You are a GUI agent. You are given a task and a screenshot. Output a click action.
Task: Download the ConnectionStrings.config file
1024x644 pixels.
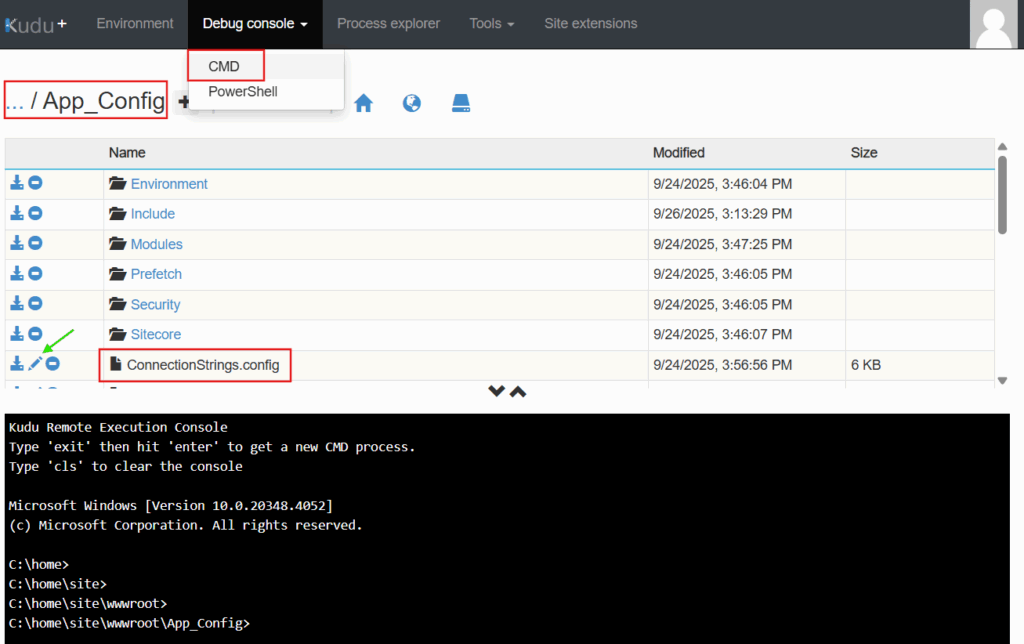[x=17, y=364]
